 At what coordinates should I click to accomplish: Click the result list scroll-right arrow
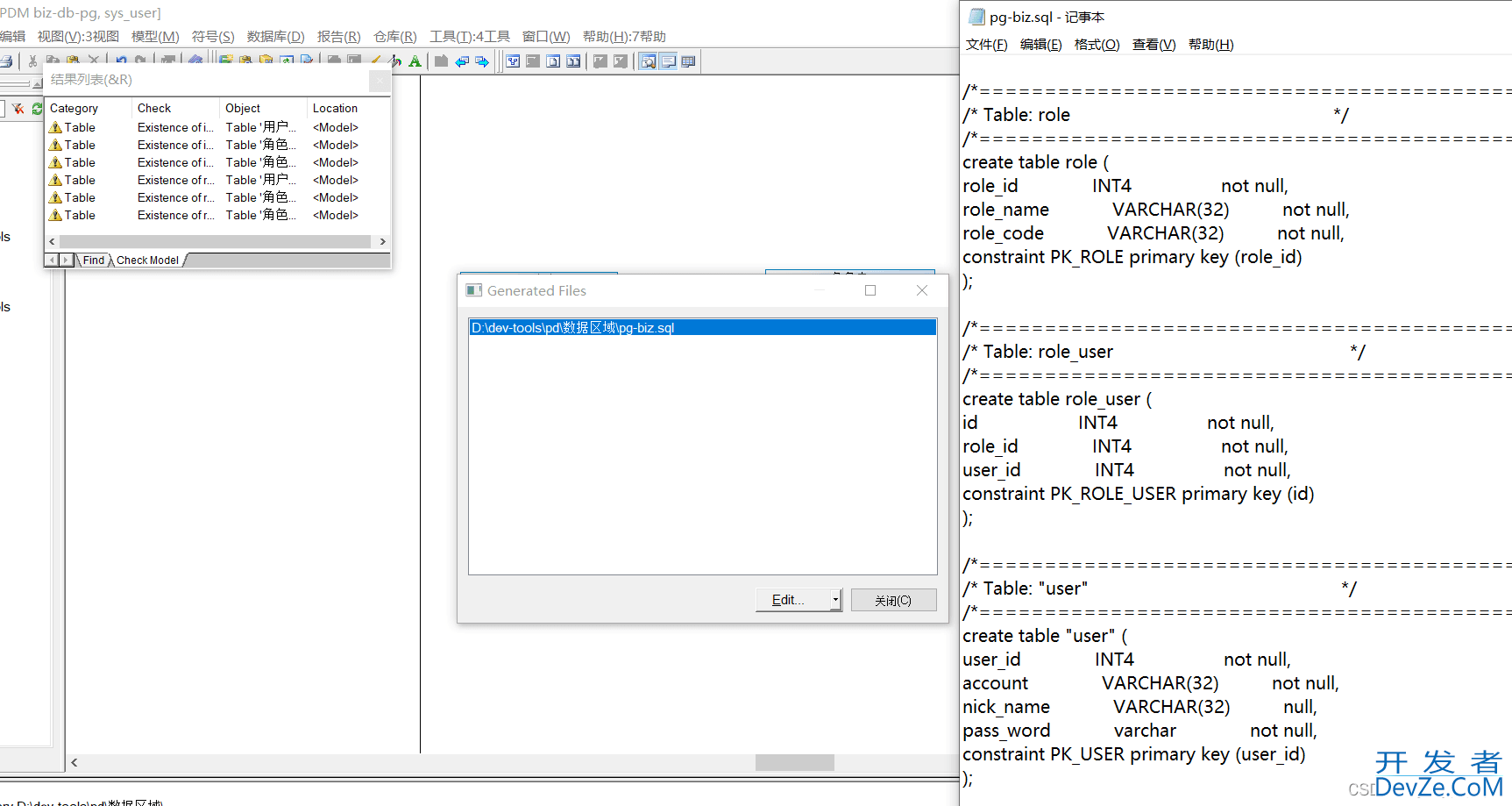(382, 241)
